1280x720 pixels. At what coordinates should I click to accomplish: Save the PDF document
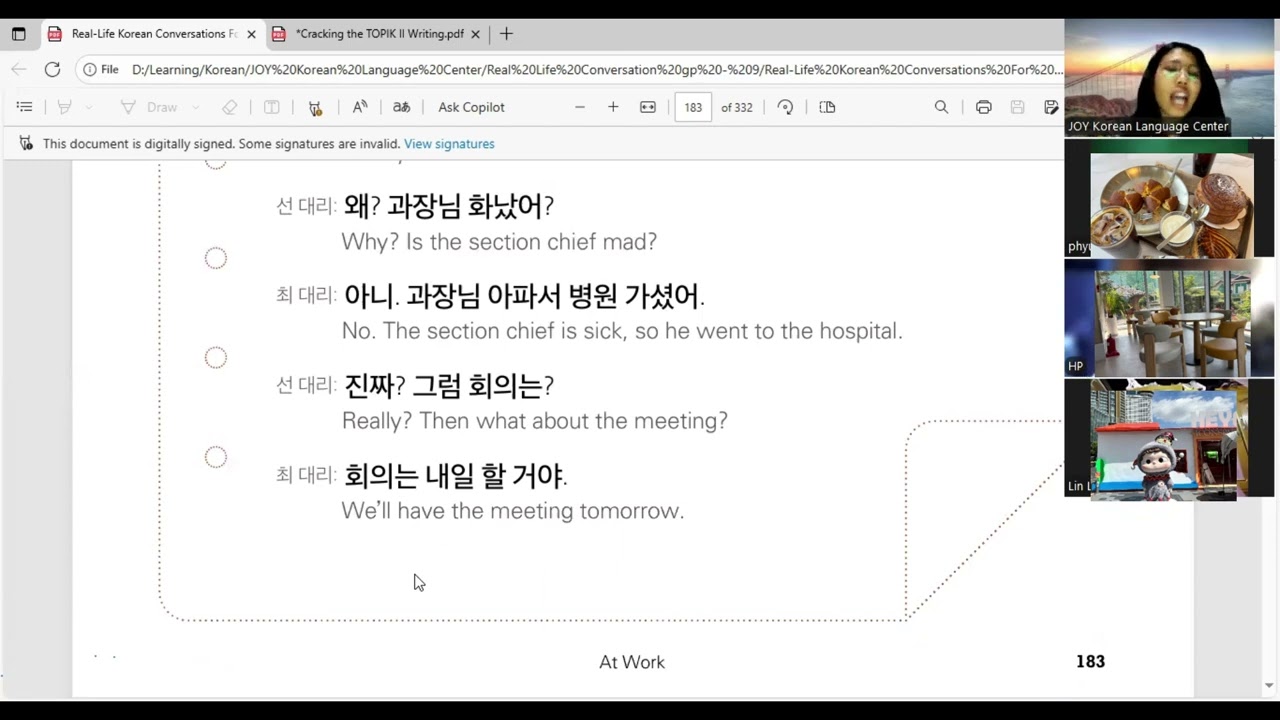click(x=1017, y=107)
